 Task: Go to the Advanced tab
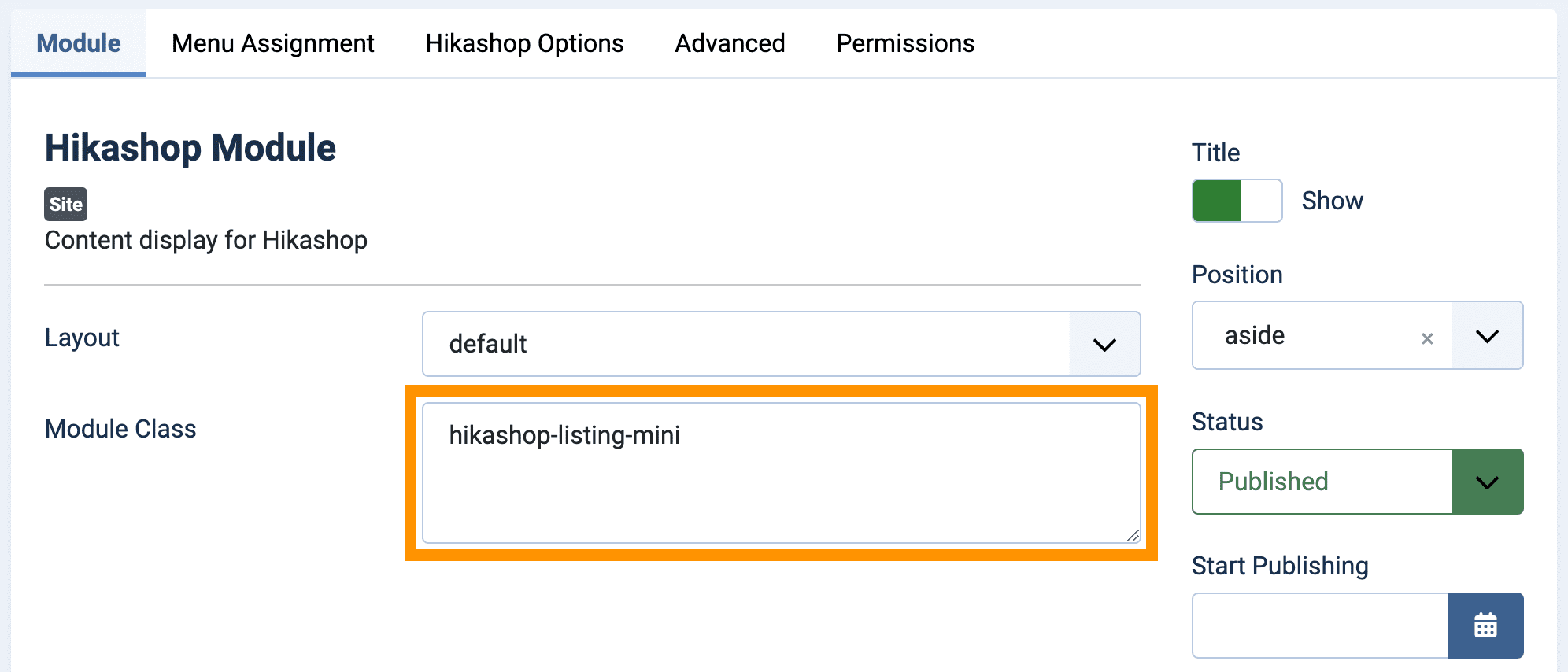[x=730, y=43]
